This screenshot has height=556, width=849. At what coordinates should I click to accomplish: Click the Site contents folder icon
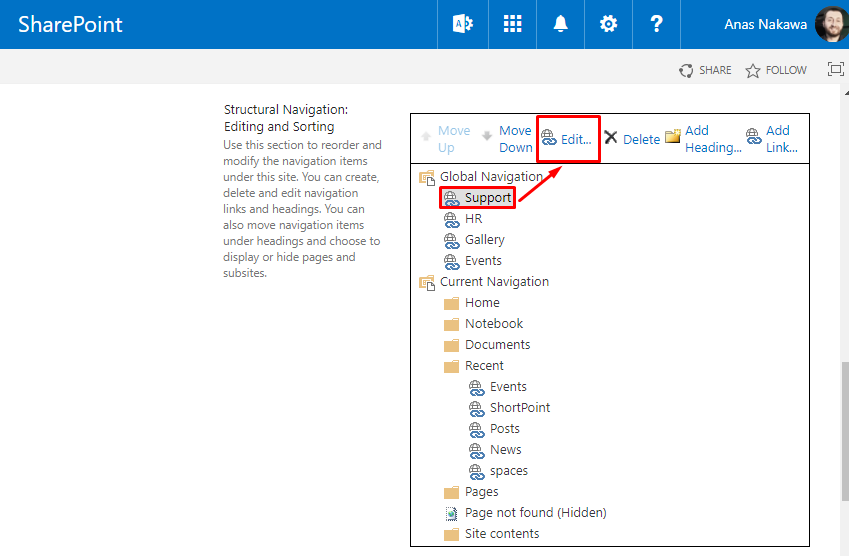tap(451, 535)
